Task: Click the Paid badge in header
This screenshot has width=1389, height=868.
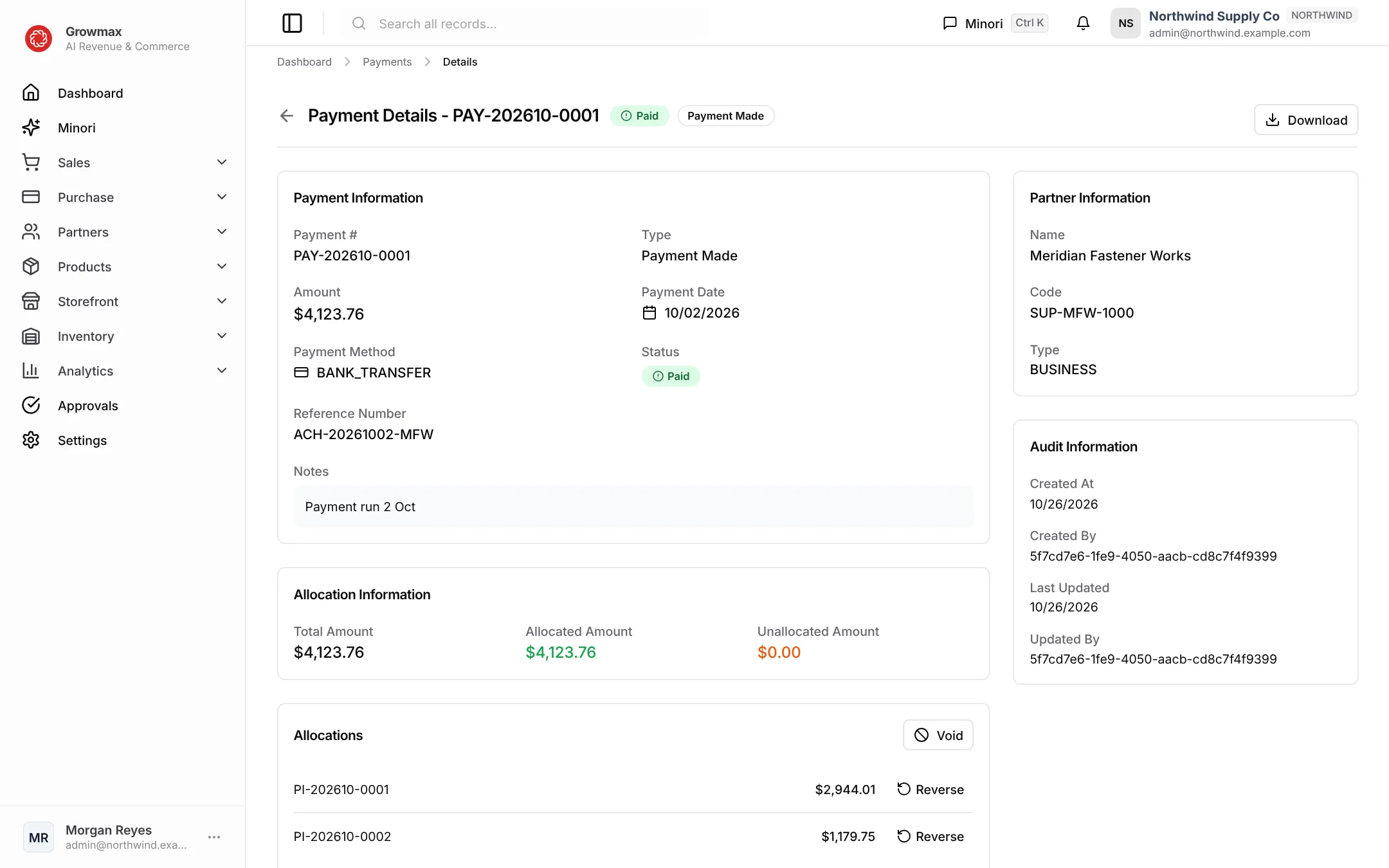Action: point(640,116)
